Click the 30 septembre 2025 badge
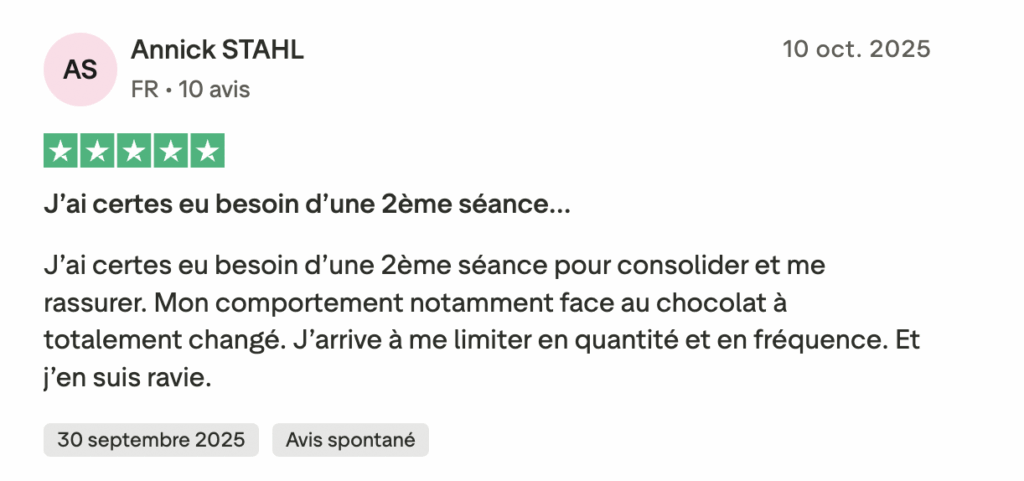Viewport: 1024px width, 481px height. coord(151,439)
